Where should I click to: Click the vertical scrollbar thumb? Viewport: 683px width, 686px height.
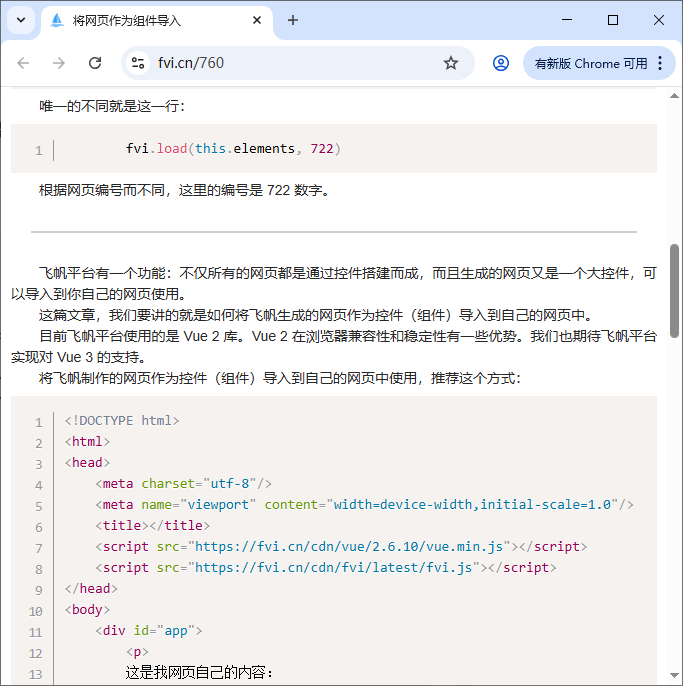(674, 291)
